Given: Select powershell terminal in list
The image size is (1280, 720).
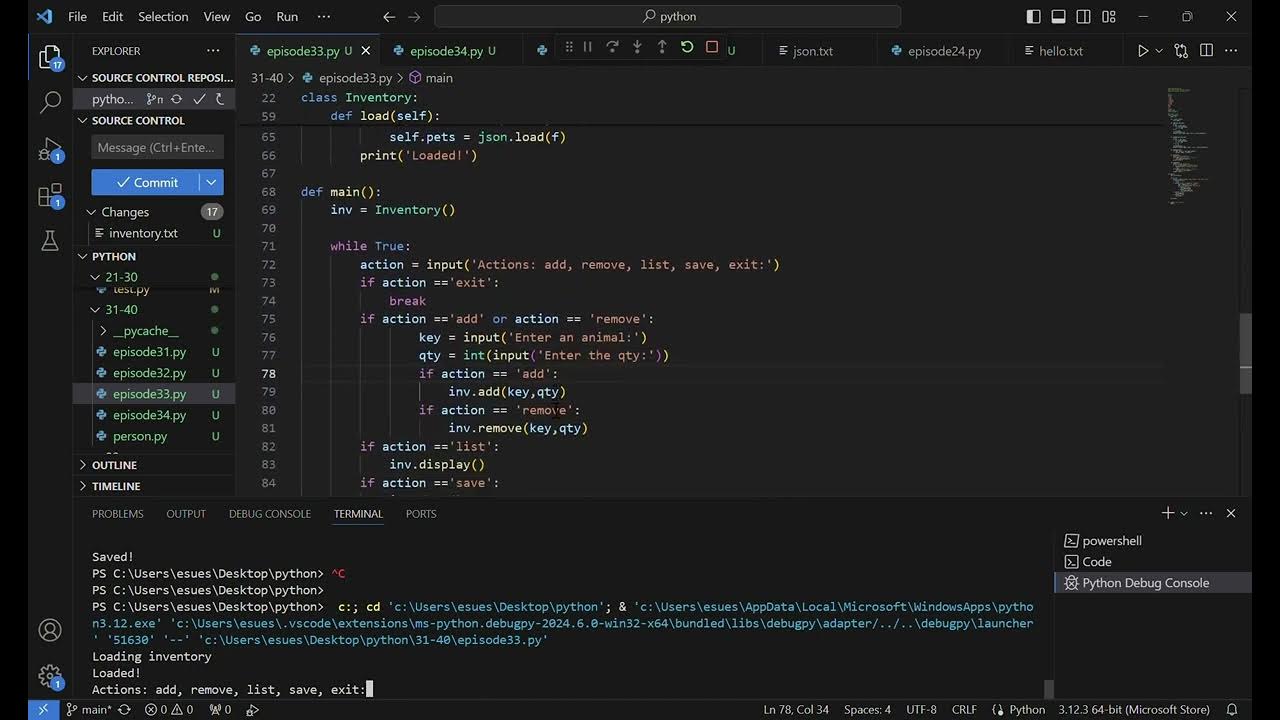Looking at the screenshot, I should coord(1152,541).
